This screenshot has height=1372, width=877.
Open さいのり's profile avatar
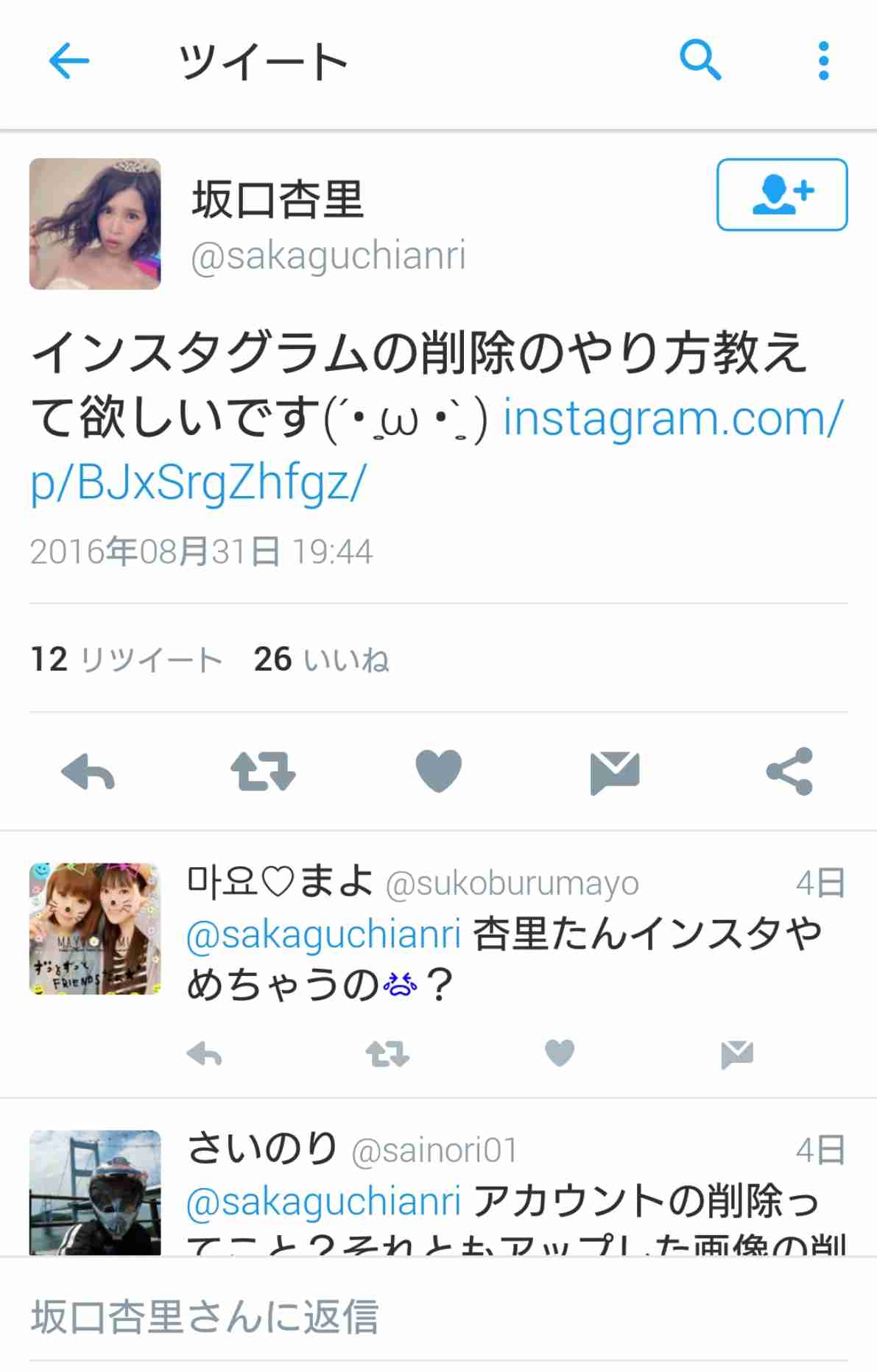95,1192
